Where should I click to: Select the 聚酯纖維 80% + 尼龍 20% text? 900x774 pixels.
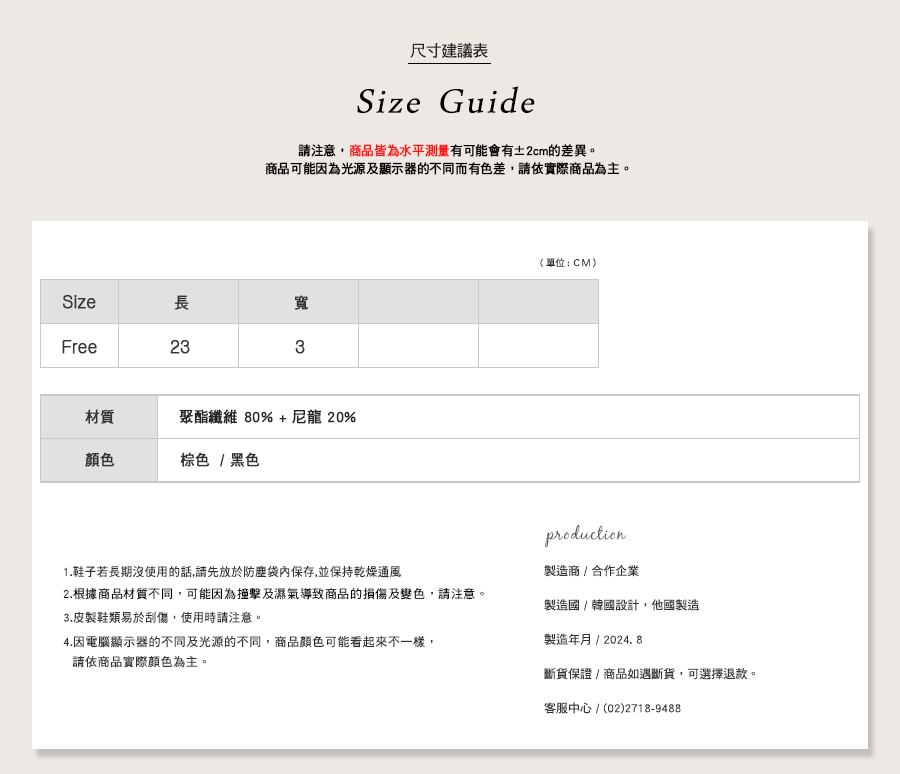(x=267, y=417)
